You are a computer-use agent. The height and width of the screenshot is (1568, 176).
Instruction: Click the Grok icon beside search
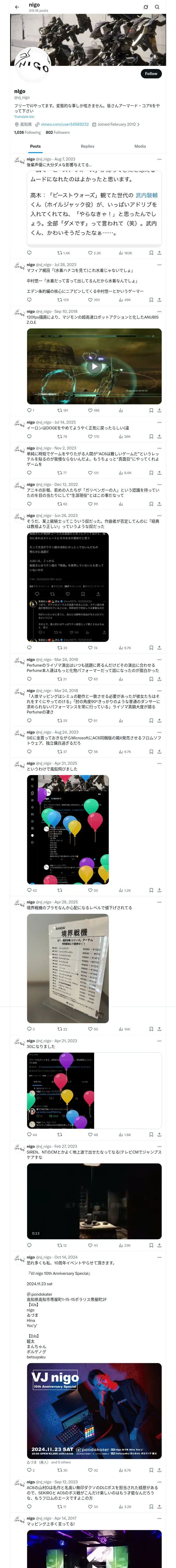(x=146, y=7)
